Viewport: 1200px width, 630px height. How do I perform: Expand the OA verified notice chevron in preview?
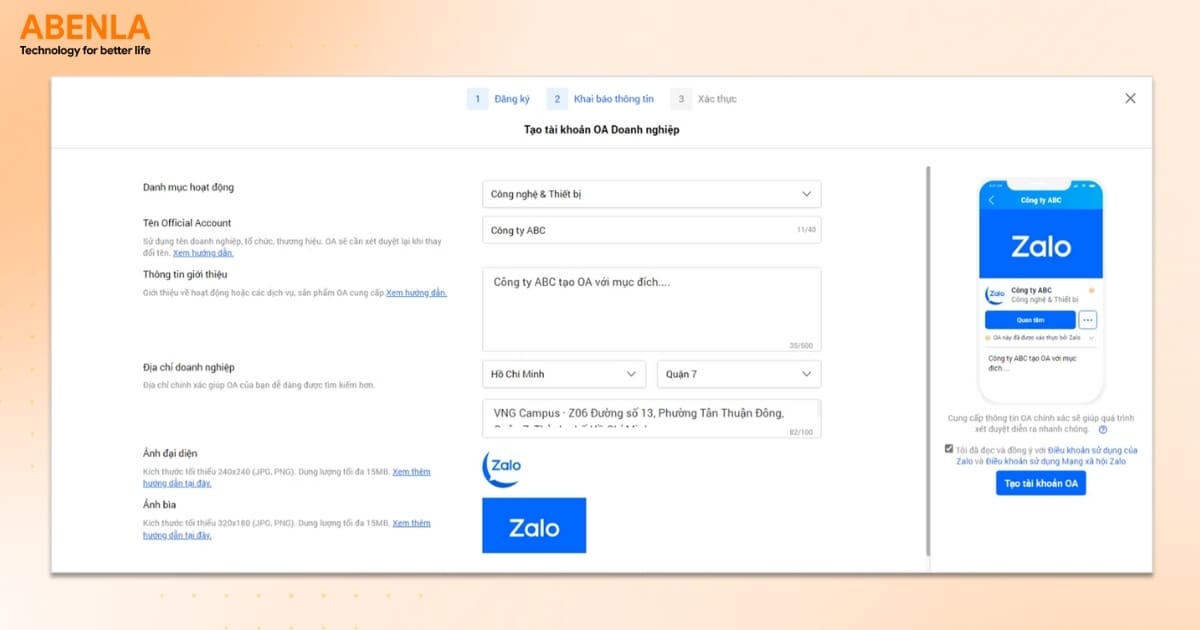(1092, 338)
